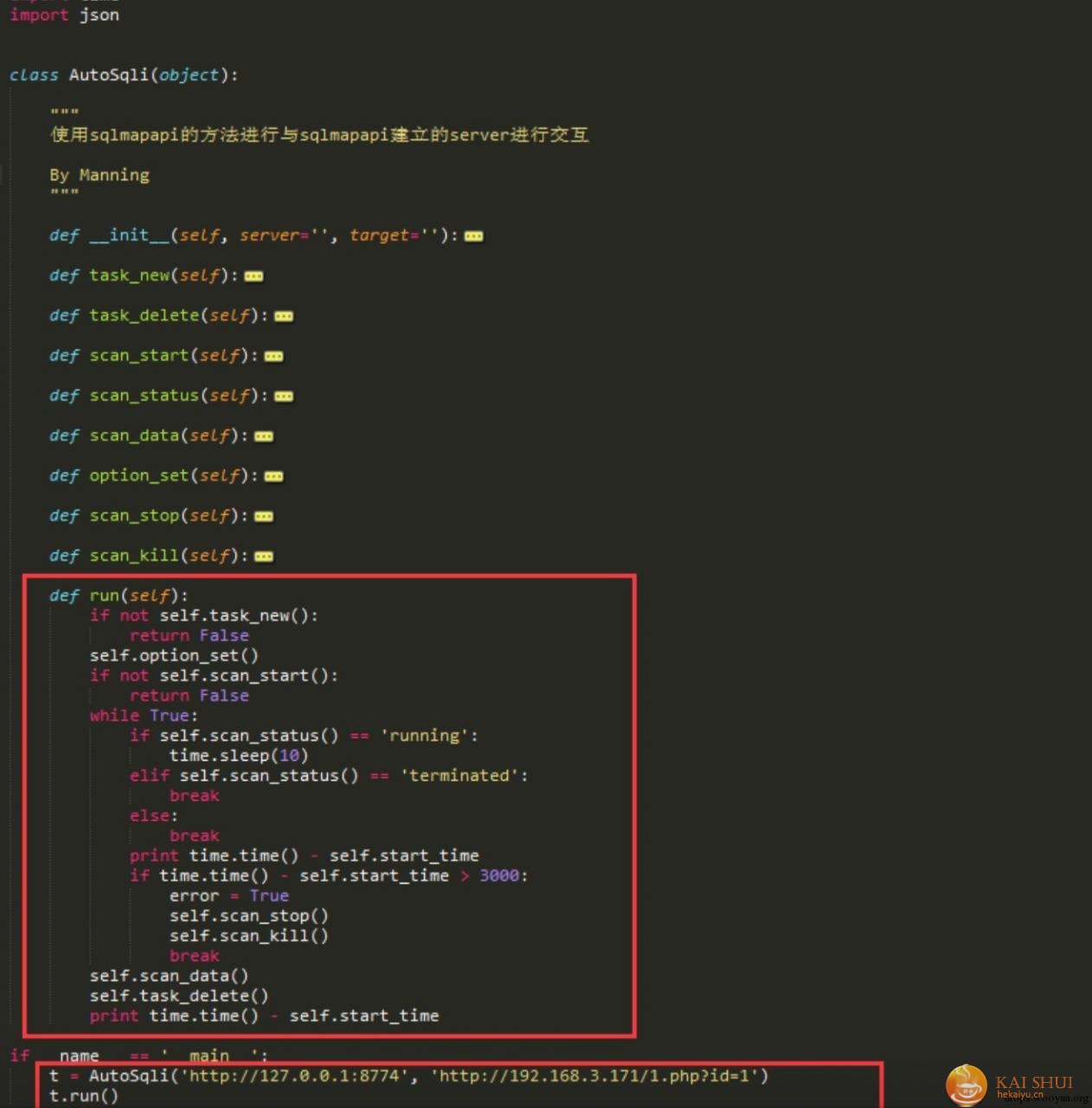Expand the folded __init__ method body
The width and height of the screenshot is (1092, 1108).
474,236
